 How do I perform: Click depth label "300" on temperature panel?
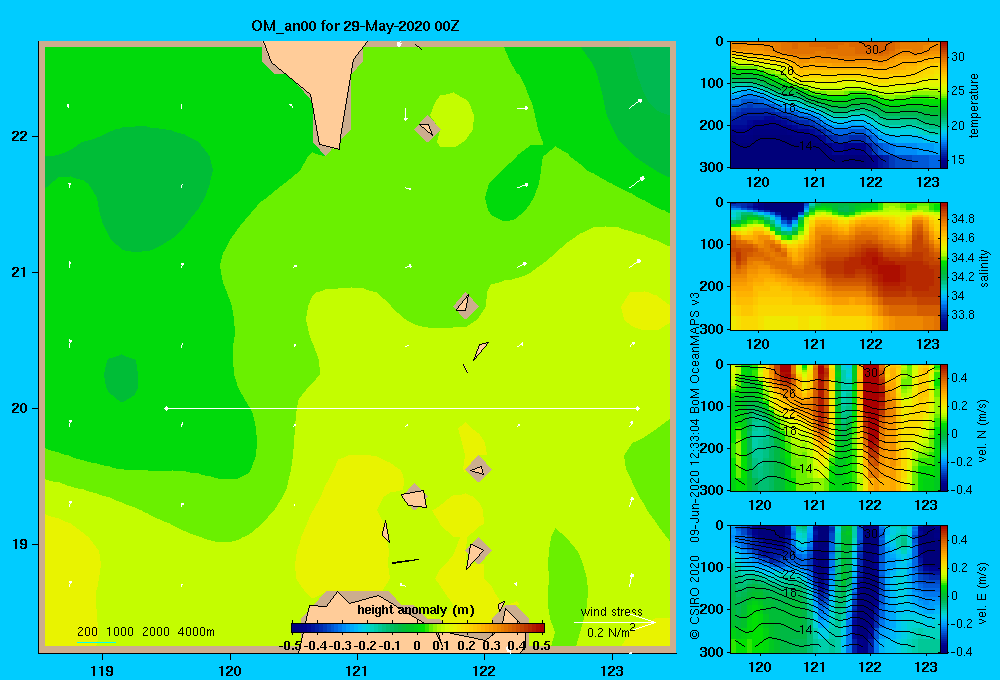[x=712, y=167]
